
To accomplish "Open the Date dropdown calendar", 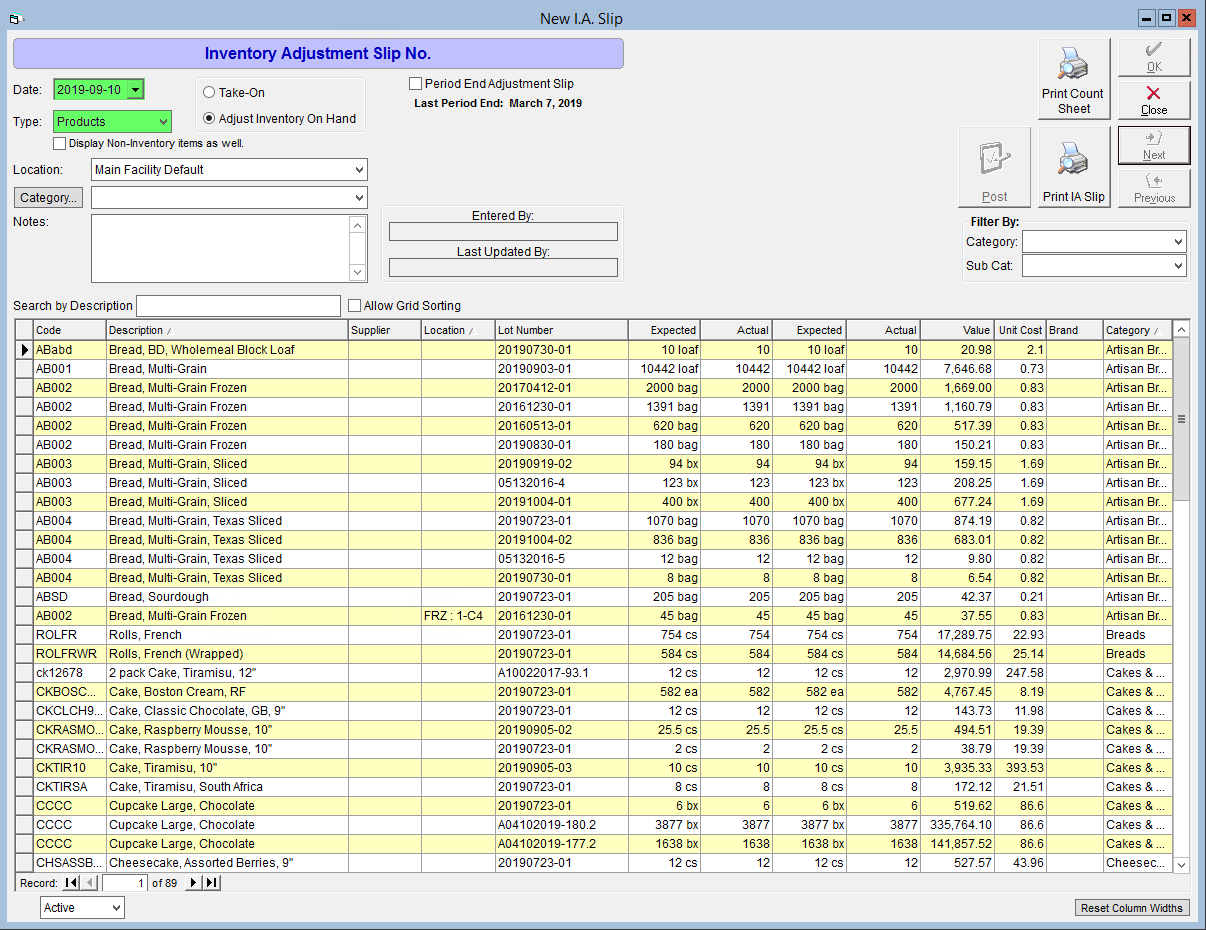I will tap(135, 90).
